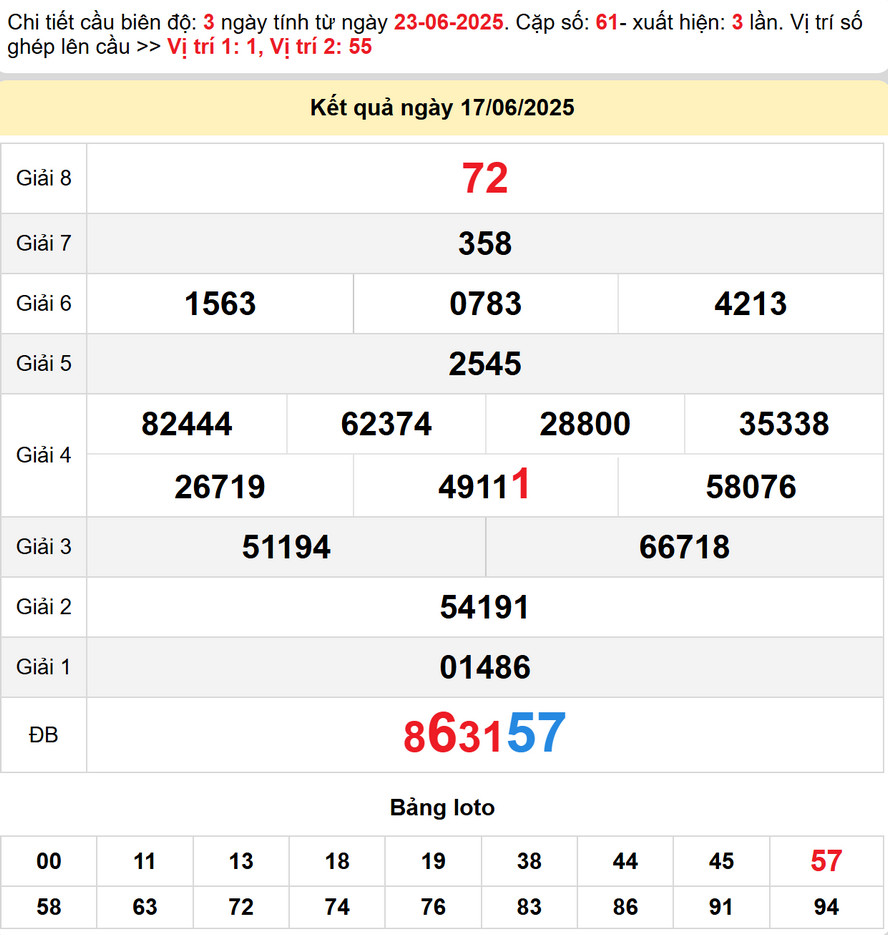
Task: Click the 'Giải 6' row label
Action: (x=44, y=304)
